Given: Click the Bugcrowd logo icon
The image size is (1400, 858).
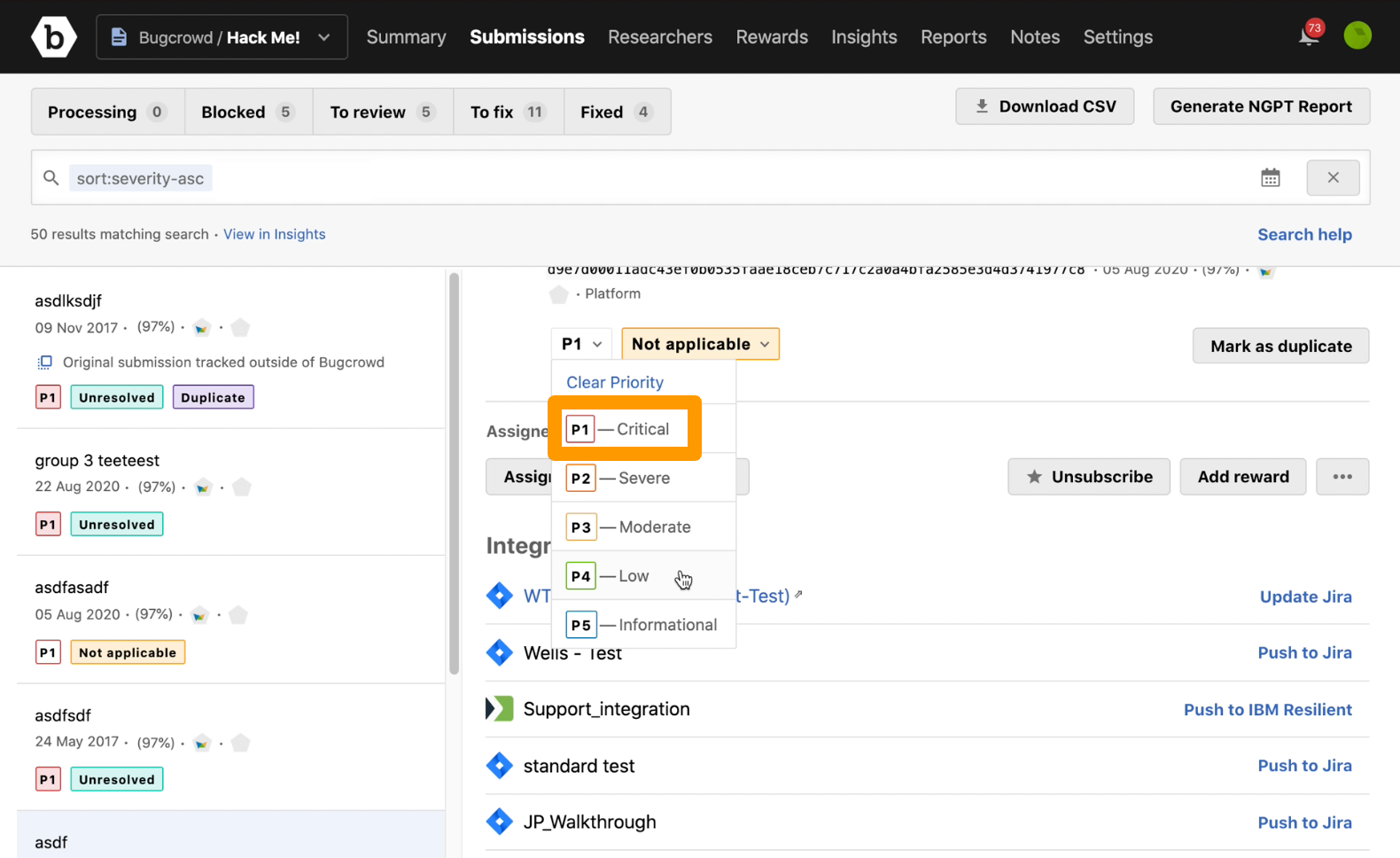Looking at the screenshot, I should coord(54,37).
